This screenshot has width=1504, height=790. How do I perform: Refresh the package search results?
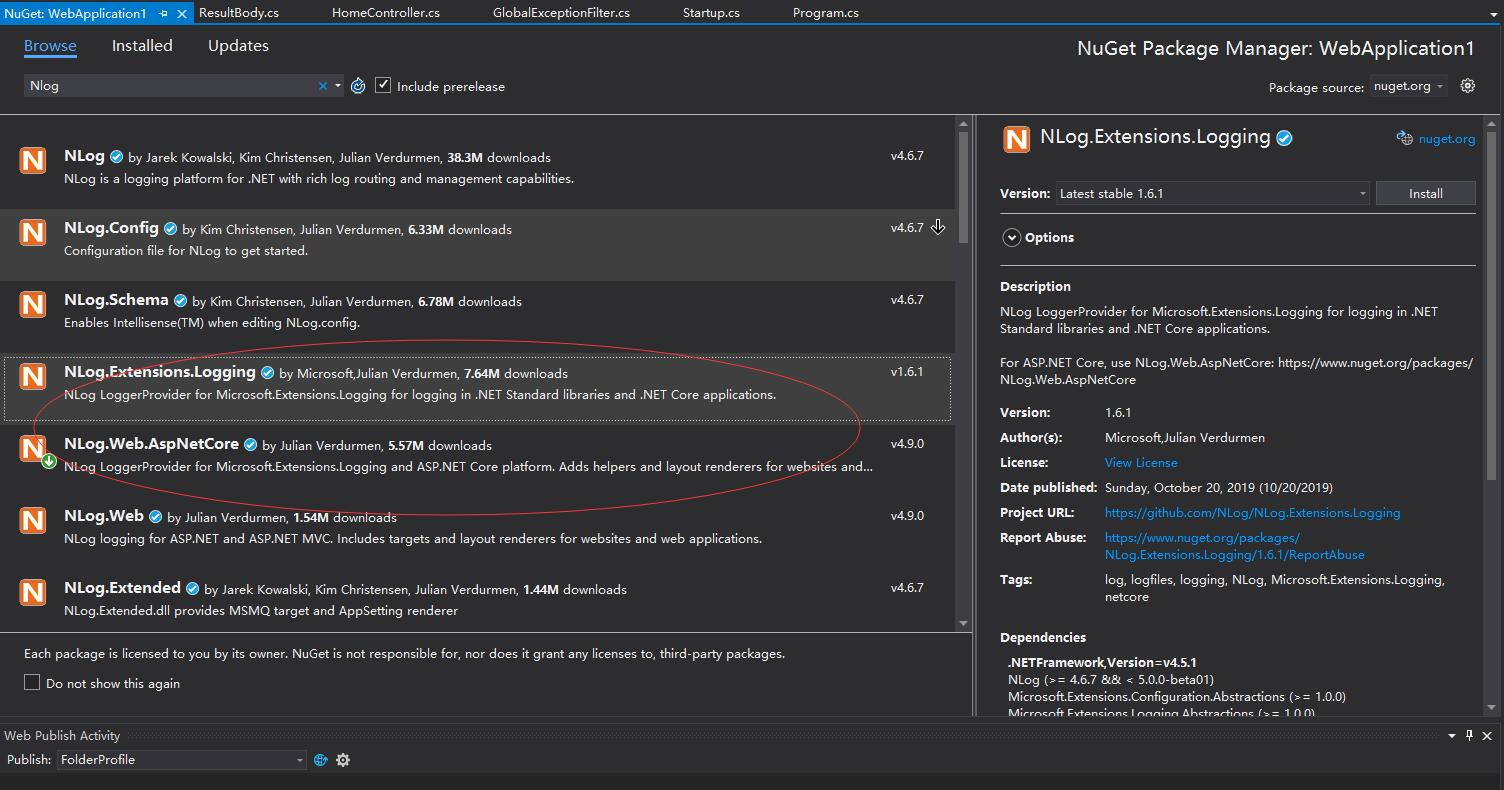coord(358,86)
